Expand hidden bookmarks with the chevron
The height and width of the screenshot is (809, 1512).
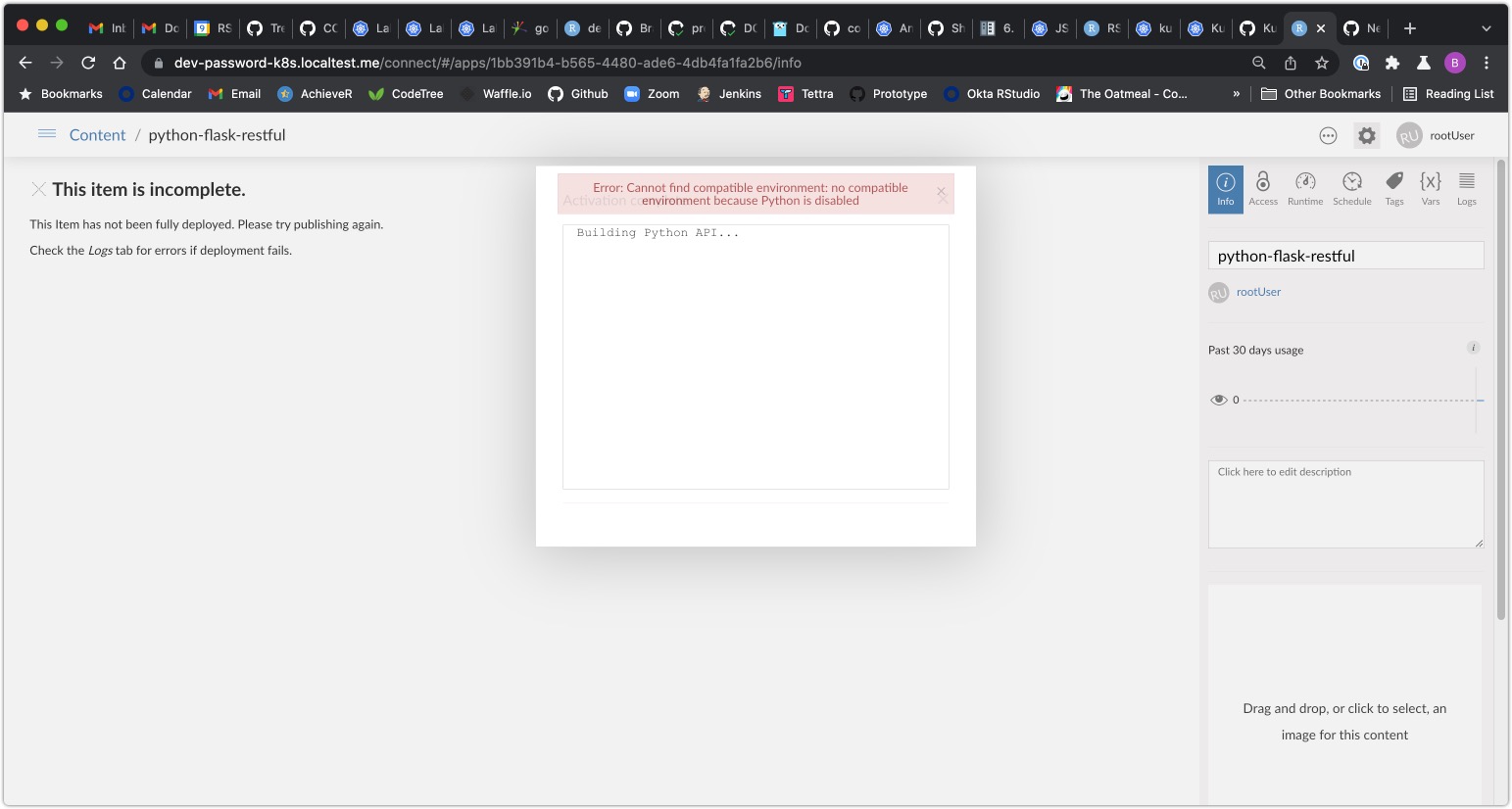(x=1236, y=93)
